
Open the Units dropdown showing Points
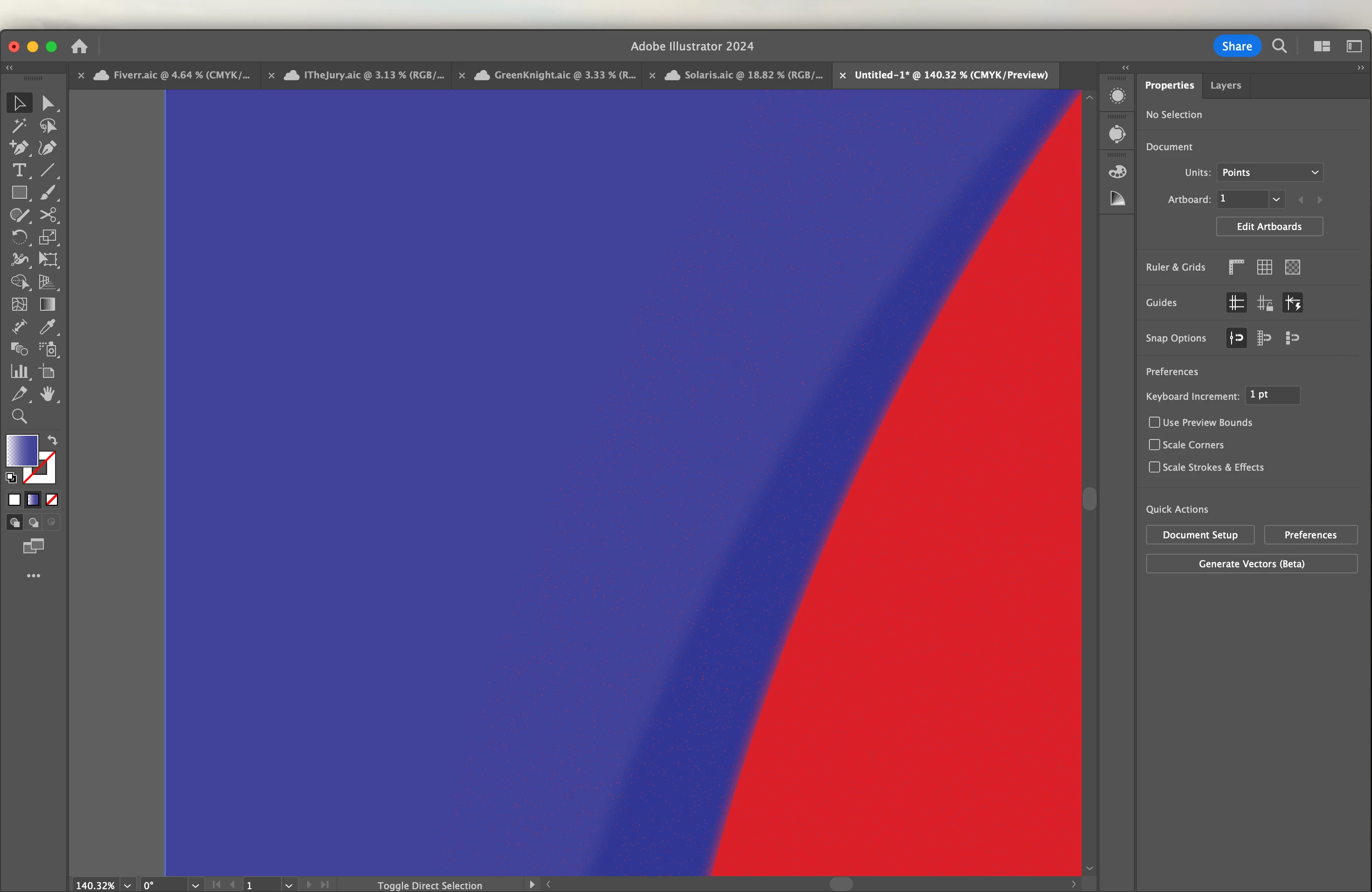(1269, 172)
